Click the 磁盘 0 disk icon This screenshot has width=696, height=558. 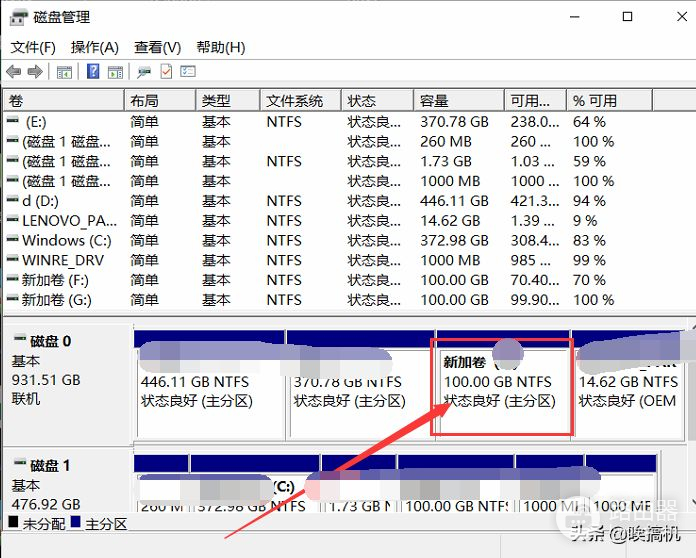(x=20, y=338)
